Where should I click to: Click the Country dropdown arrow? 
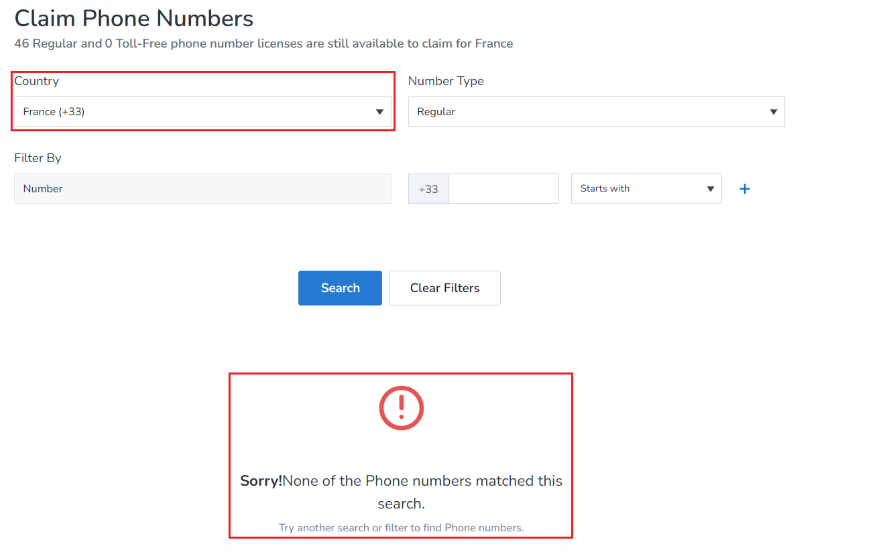(x=380, y=112)
